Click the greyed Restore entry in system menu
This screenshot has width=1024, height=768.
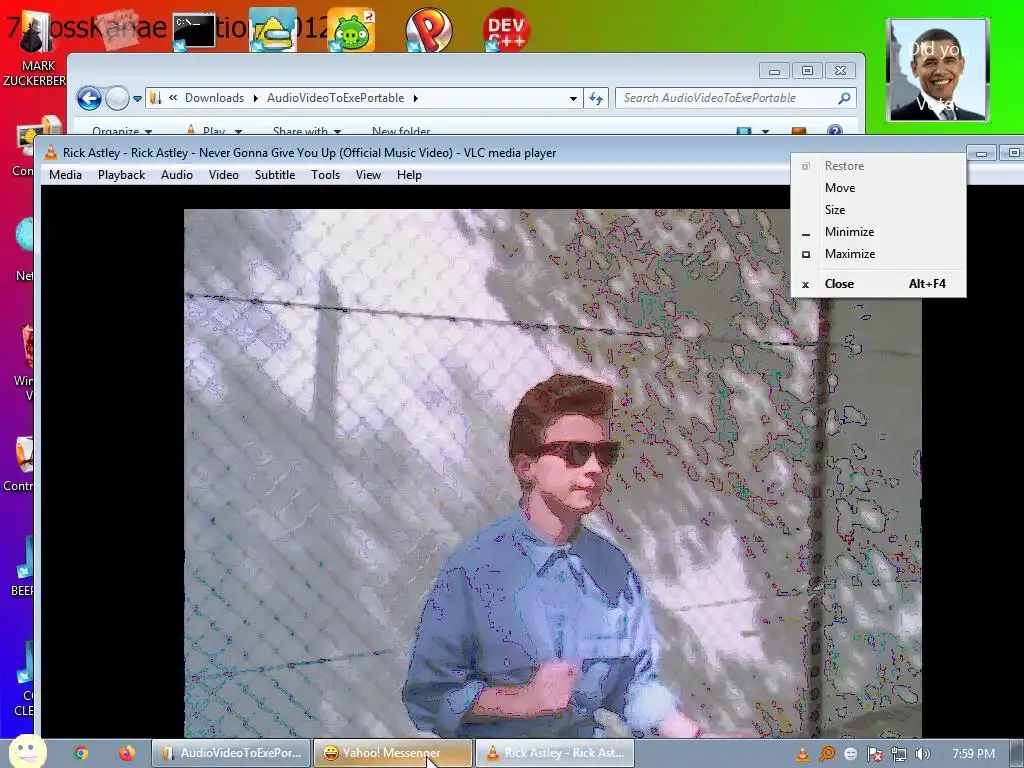[878, 166]
